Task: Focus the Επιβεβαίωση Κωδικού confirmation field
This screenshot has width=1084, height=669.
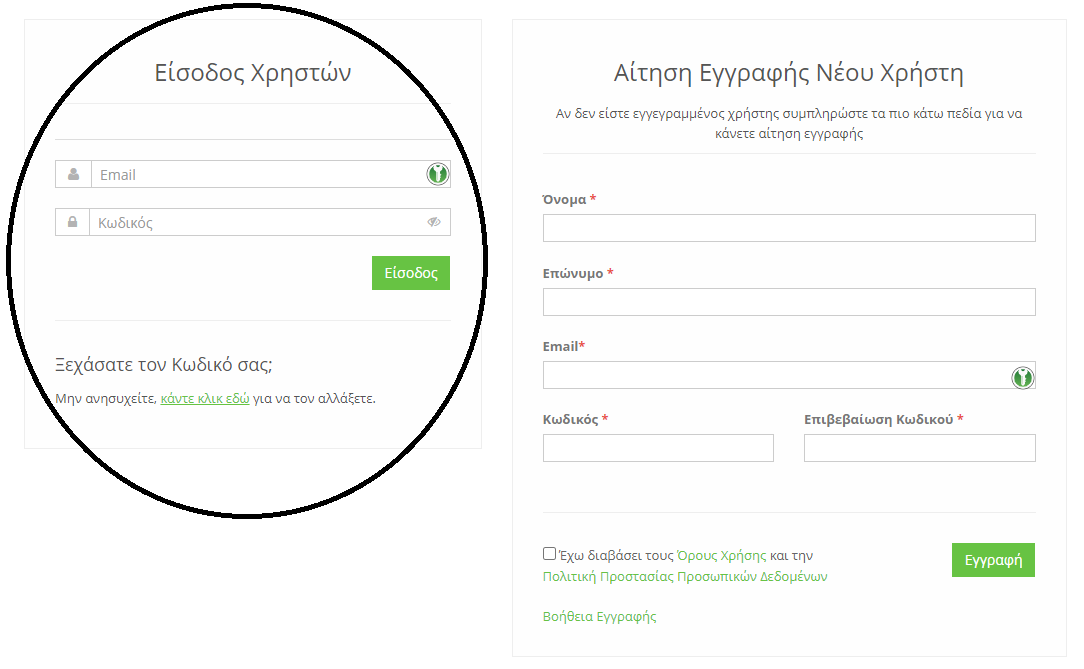Action: pyautogui.click(x=919, y=447)
